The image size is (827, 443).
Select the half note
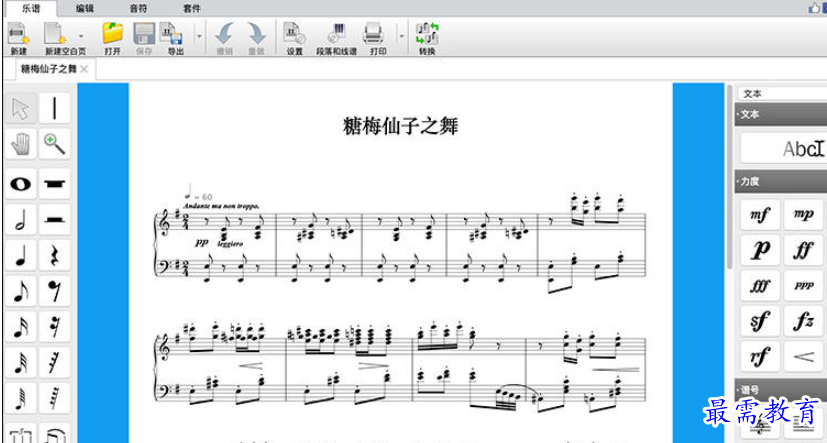coord(21,219)
